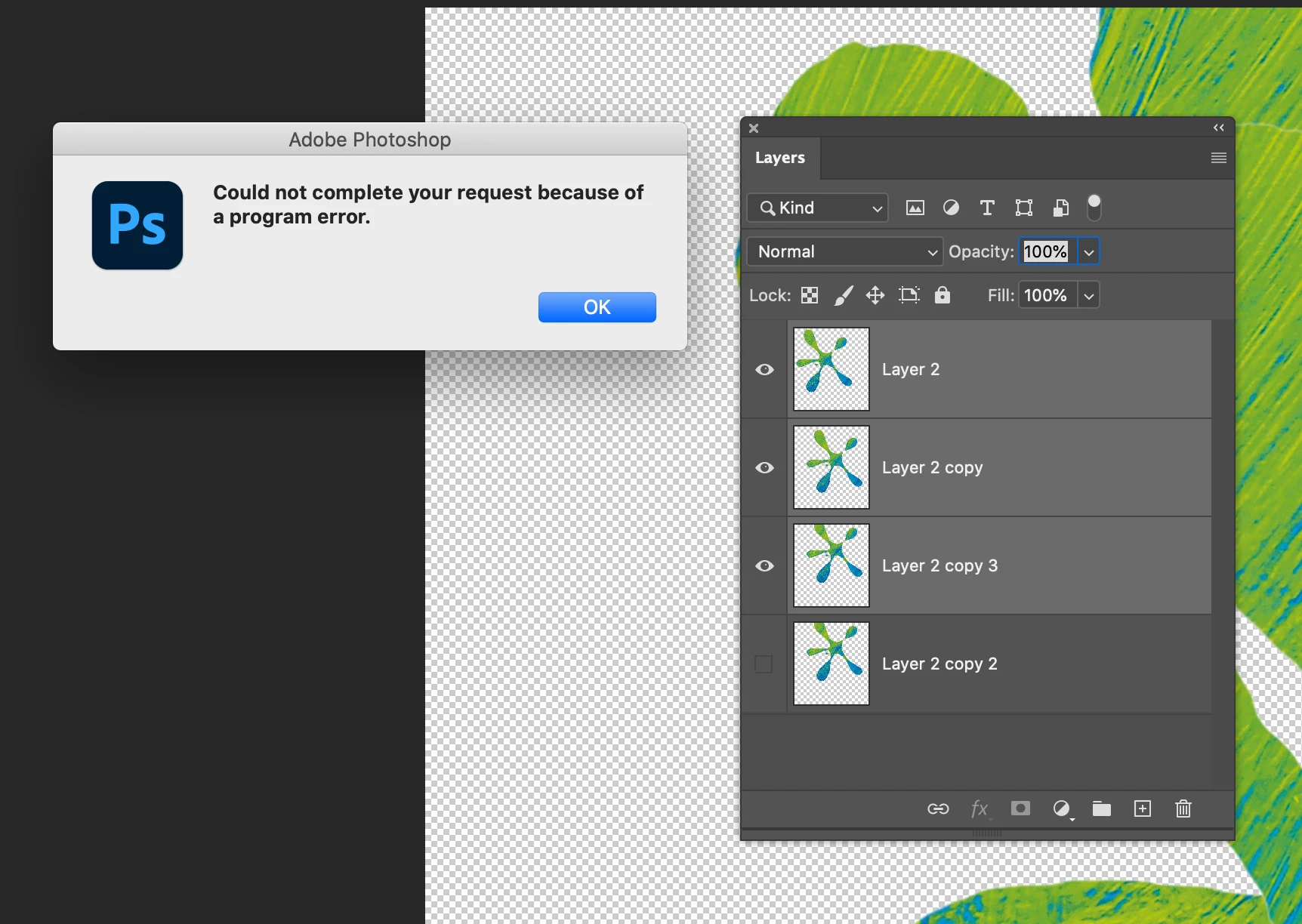Add a layer style with fx icon
1302x924 pixels.
[x=980, y=809]
